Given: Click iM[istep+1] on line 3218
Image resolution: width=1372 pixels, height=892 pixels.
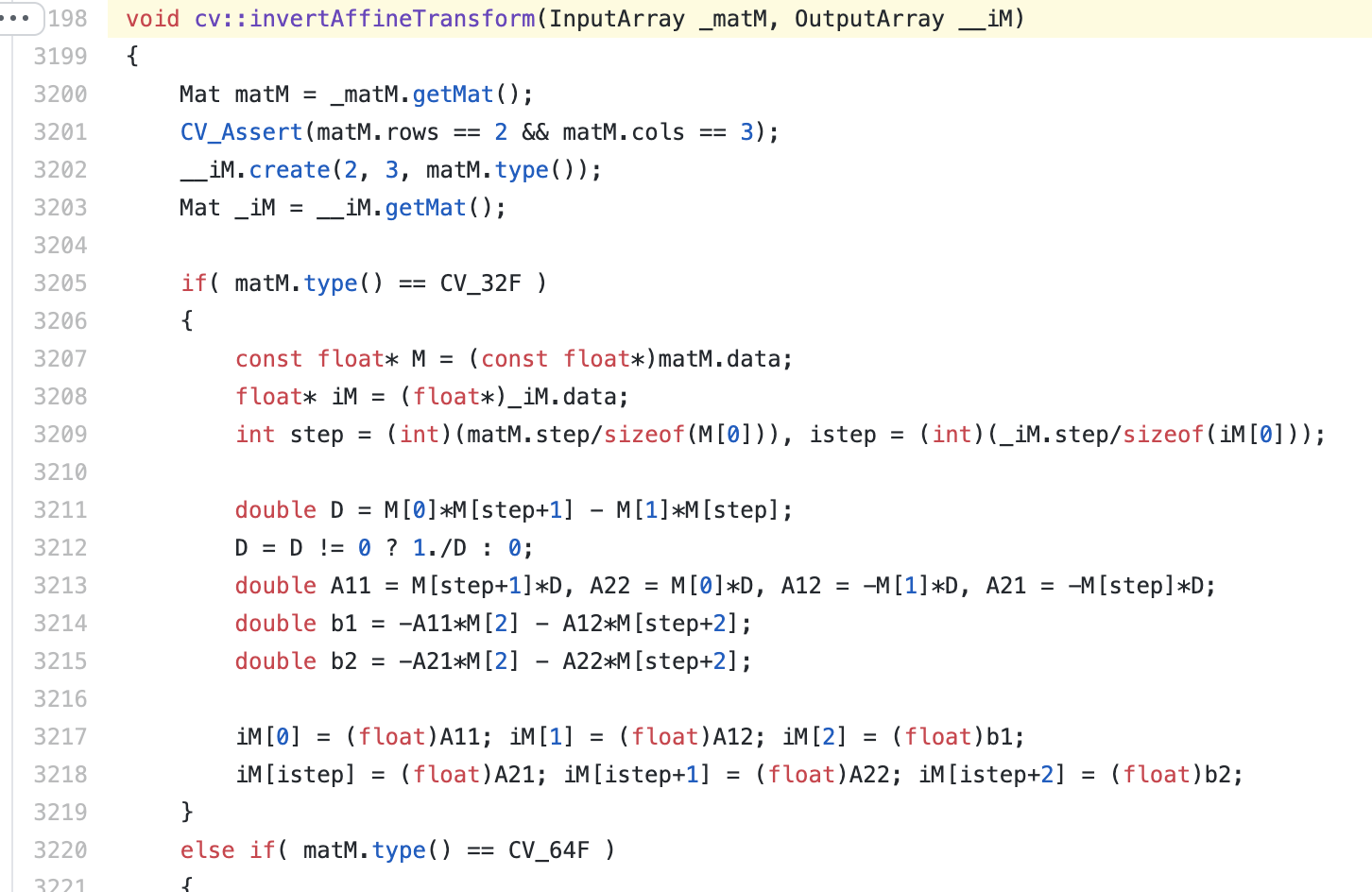Looking at the screenshot, I should (x=638, y=774).
